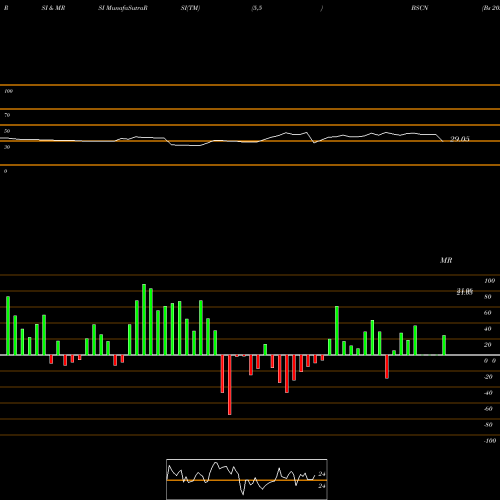Click the "60" label on the MR axis
Viewport: 500px width, 500px height.
click(488, 313)
